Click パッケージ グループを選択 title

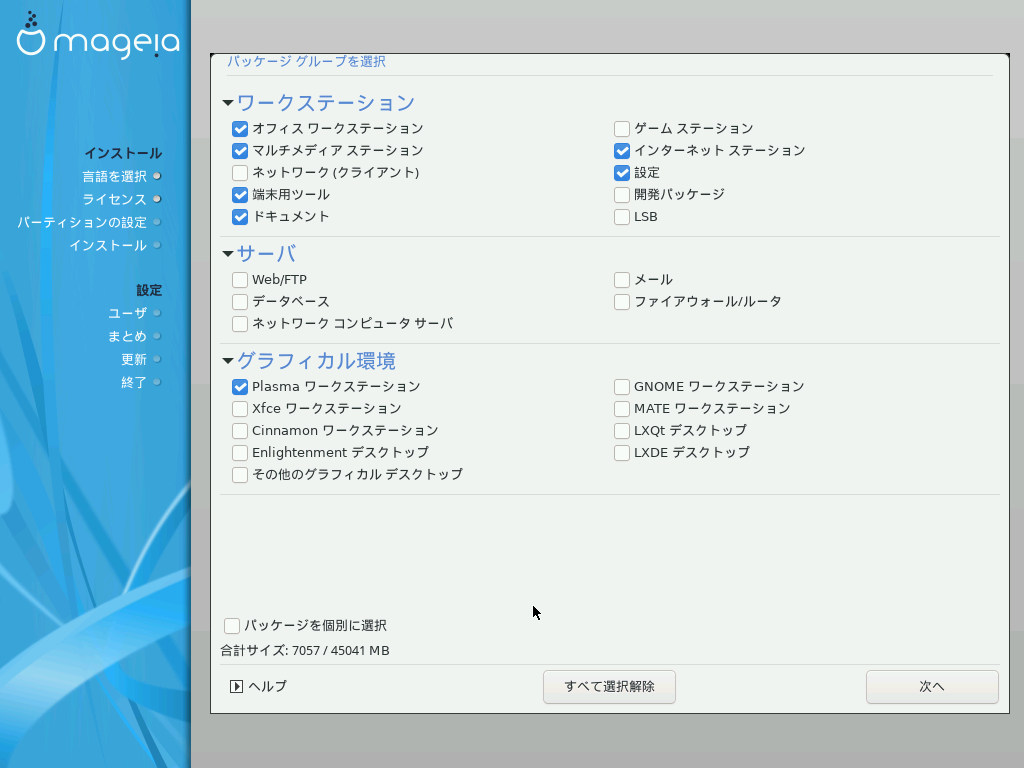tap(306, 61)
